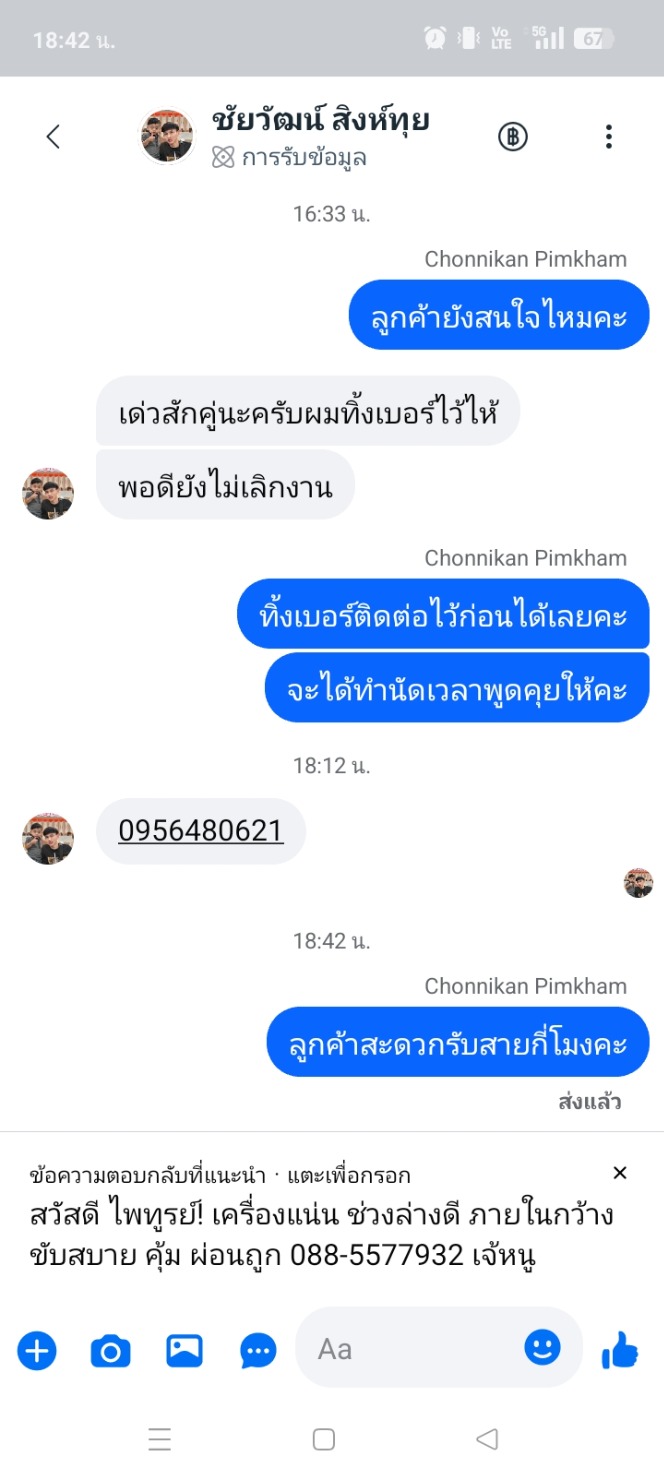Screen dimensions: 664x1480
Task: Send a thumbs-up like
Action: point(620,1351)
